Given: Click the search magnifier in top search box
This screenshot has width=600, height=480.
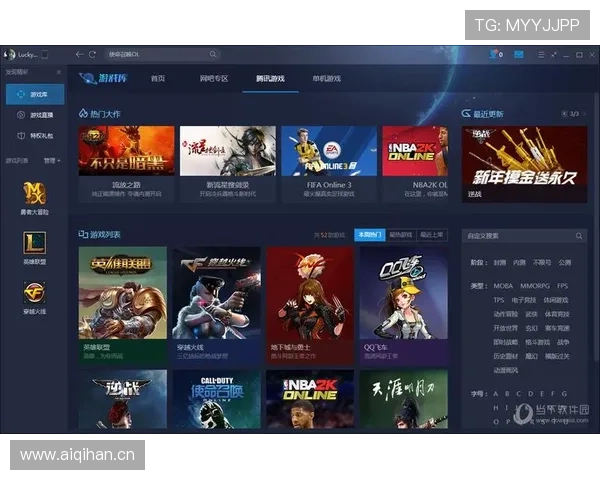Looking at the screenshot, I should [213, 54].
